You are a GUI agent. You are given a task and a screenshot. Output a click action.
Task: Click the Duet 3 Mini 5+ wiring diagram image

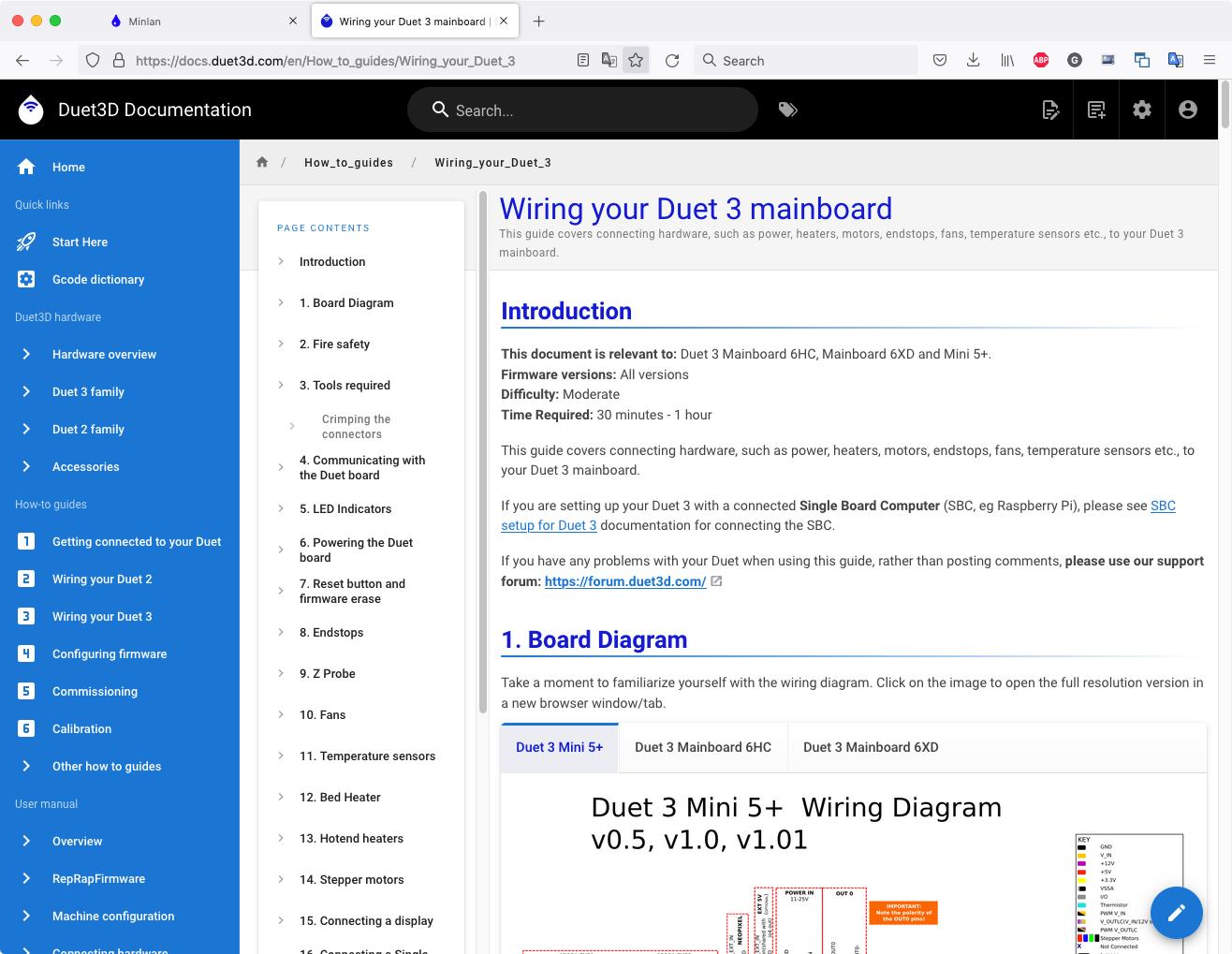(853, 864)
